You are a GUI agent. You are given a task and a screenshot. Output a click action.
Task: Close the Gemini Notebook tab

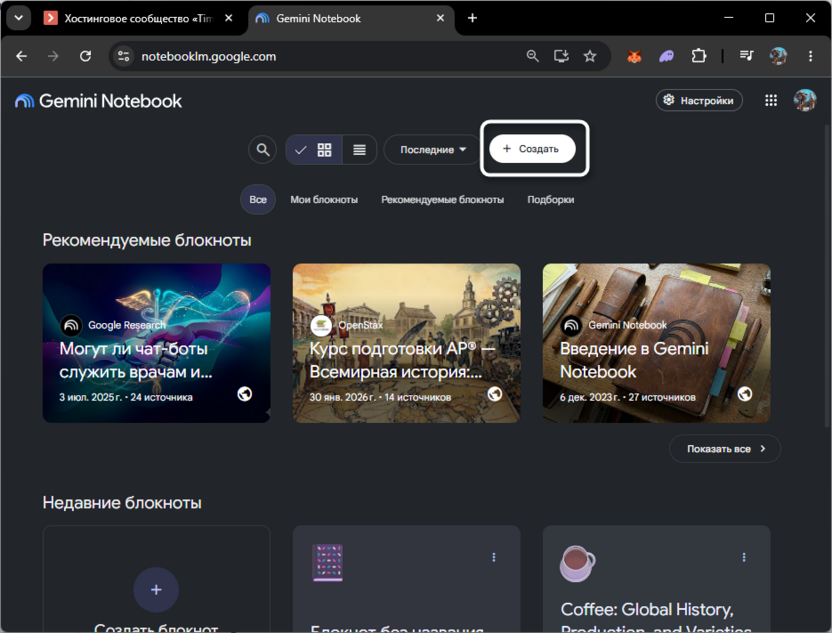440,18
